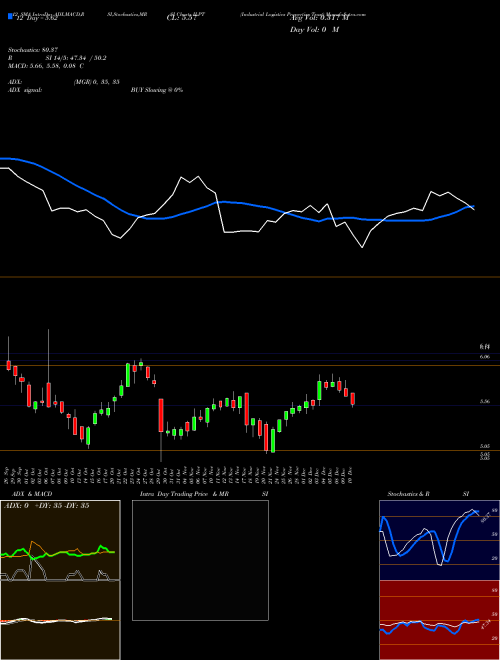Click the 'BUY Slowing @ 0%' ADX signal
The image size is (500, 660).
[157, 90]
